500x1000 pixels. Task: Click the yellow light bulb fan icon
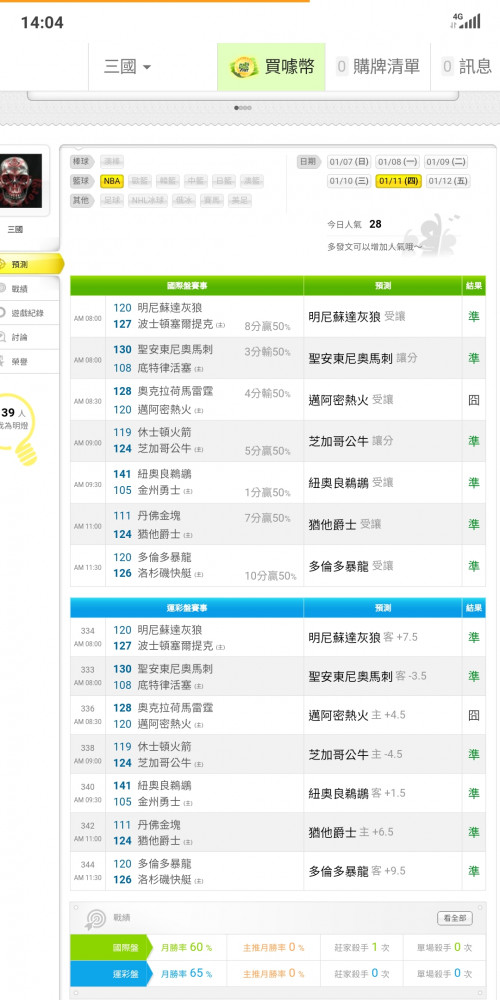pos(19,429)
